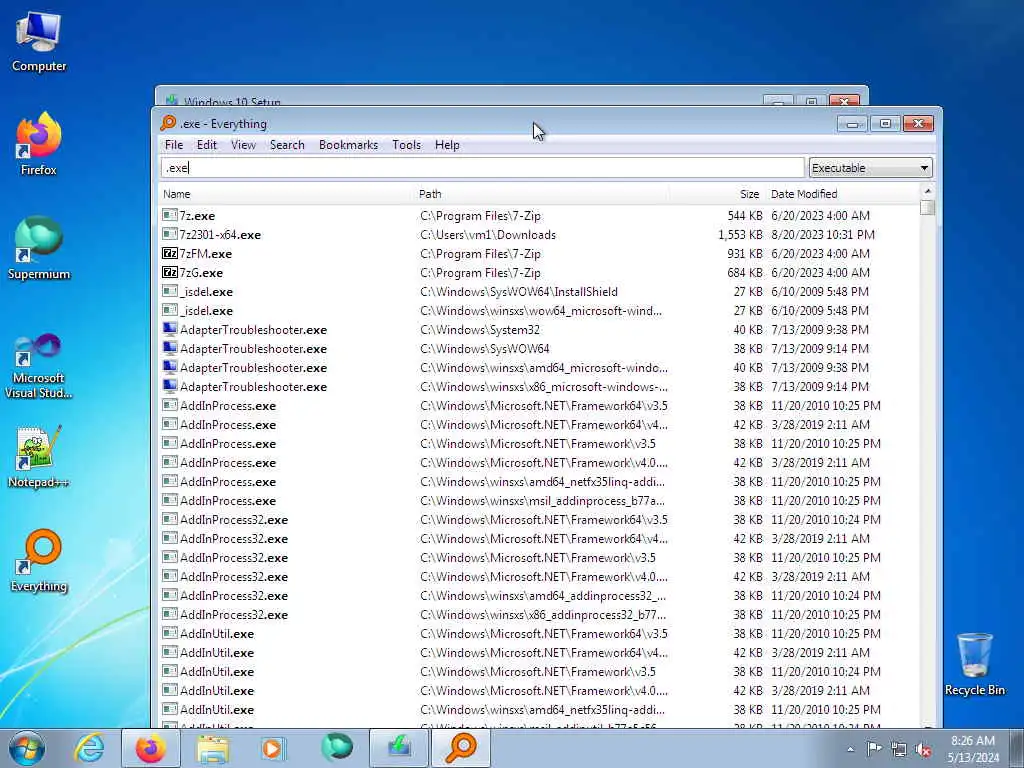
Task: Click the results scrollbar up arrow
Action: 927,191
